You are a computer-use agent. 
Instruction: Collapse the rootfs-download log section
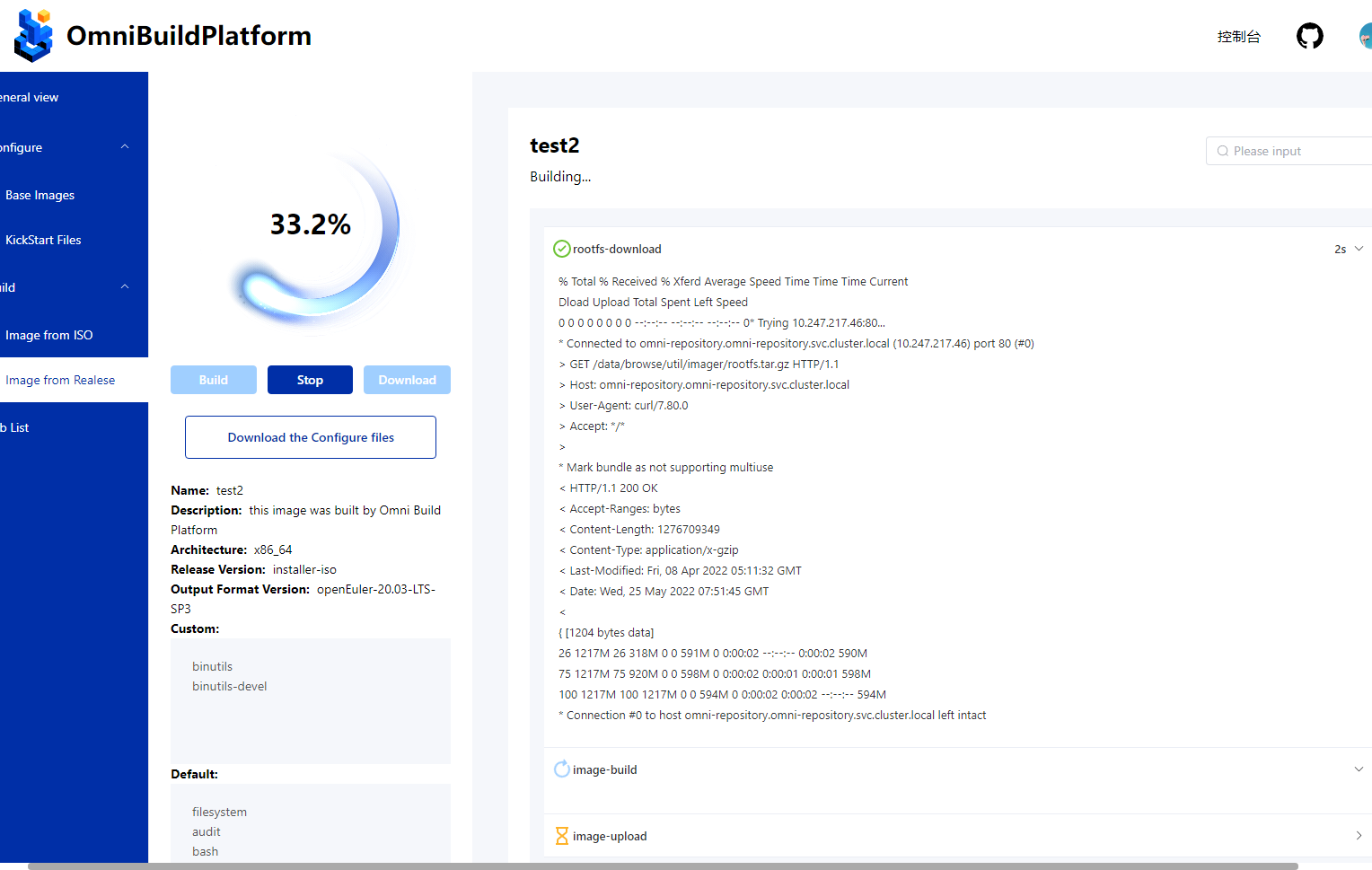(1359, 249)
